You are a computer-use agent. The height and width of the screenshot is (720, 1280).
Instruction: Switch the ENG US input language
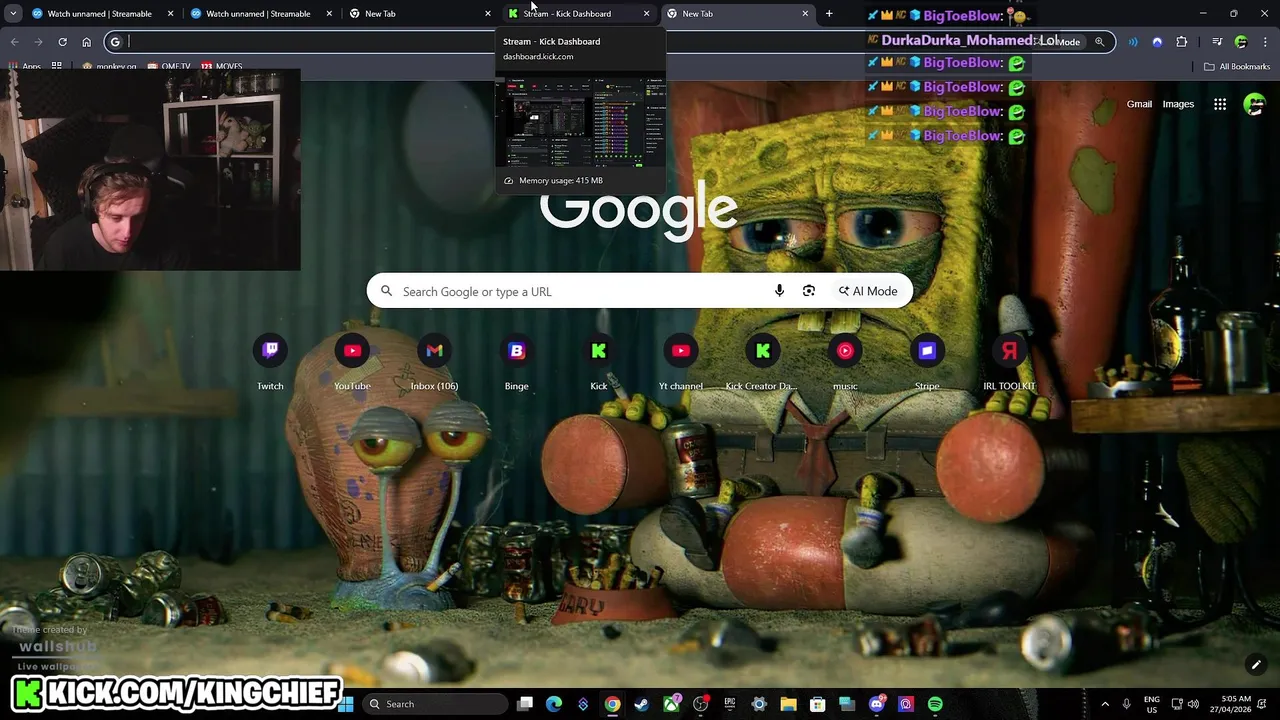[x=1151, y=704]
